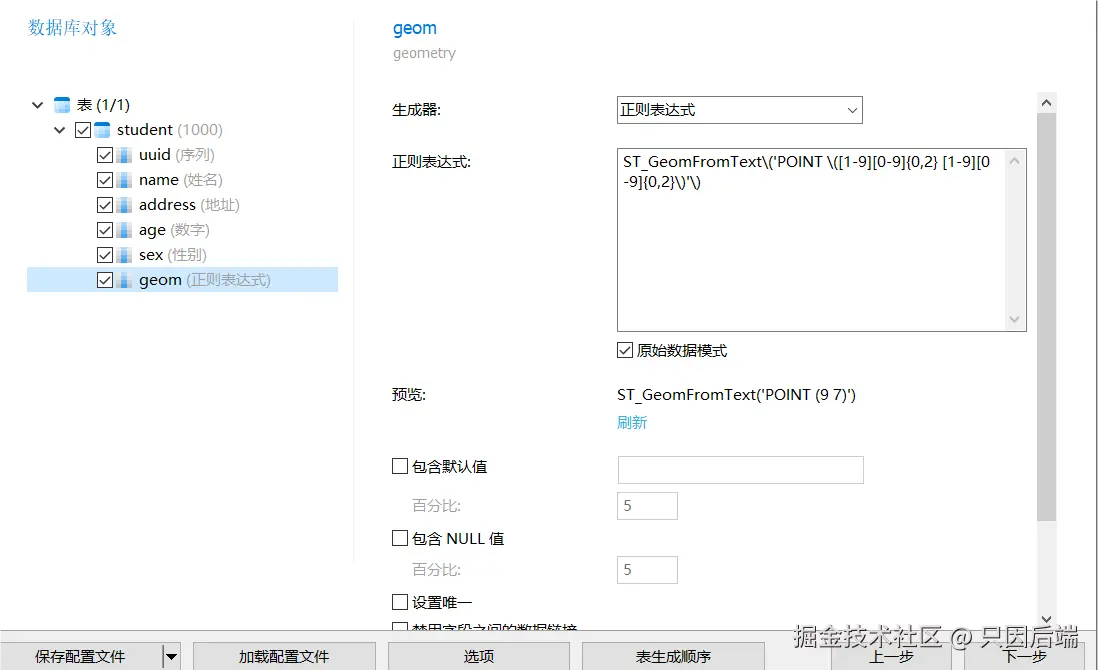Toggle the 原始数据模式 checkbox
1098x670 pixels.
623,350
